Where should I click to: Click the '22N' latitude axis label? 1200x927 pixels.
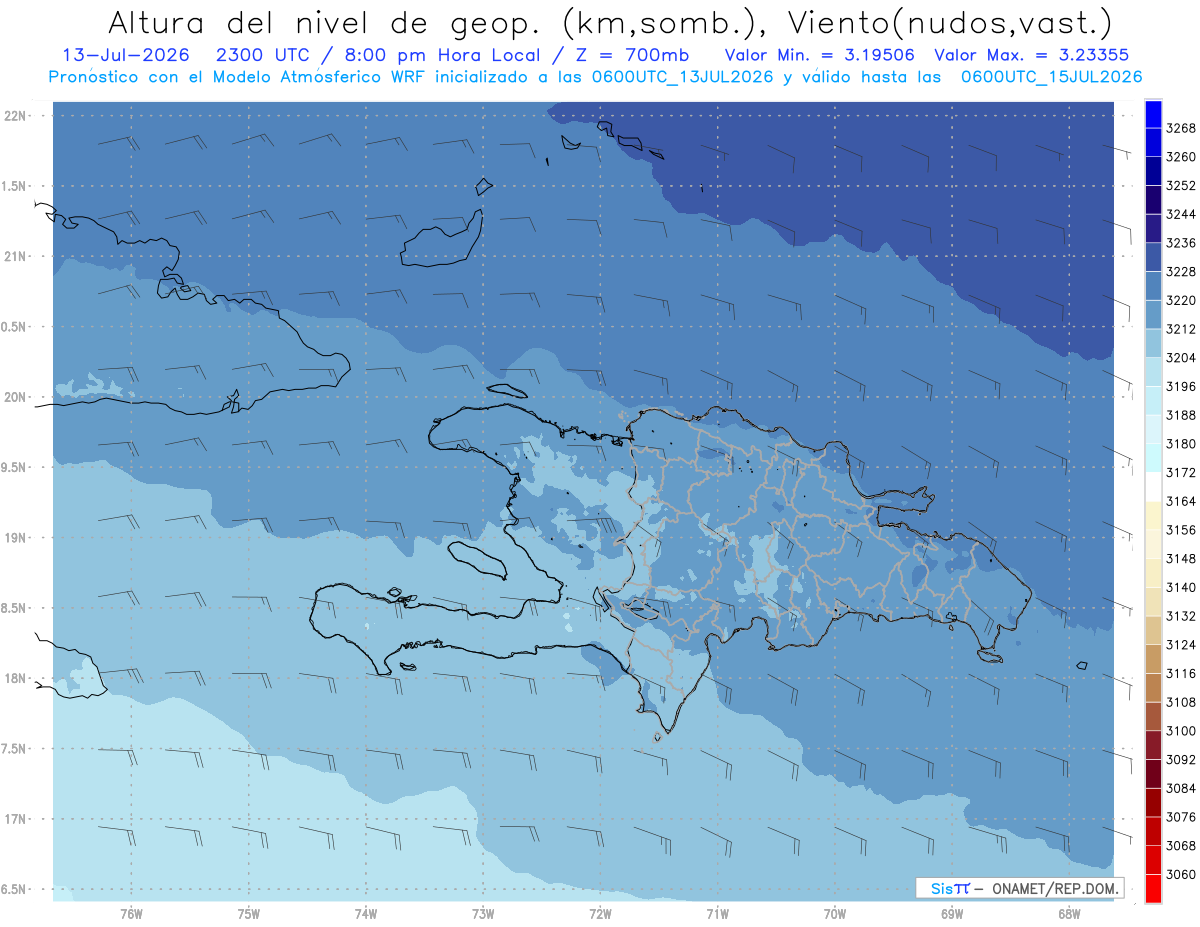point(15,115)
